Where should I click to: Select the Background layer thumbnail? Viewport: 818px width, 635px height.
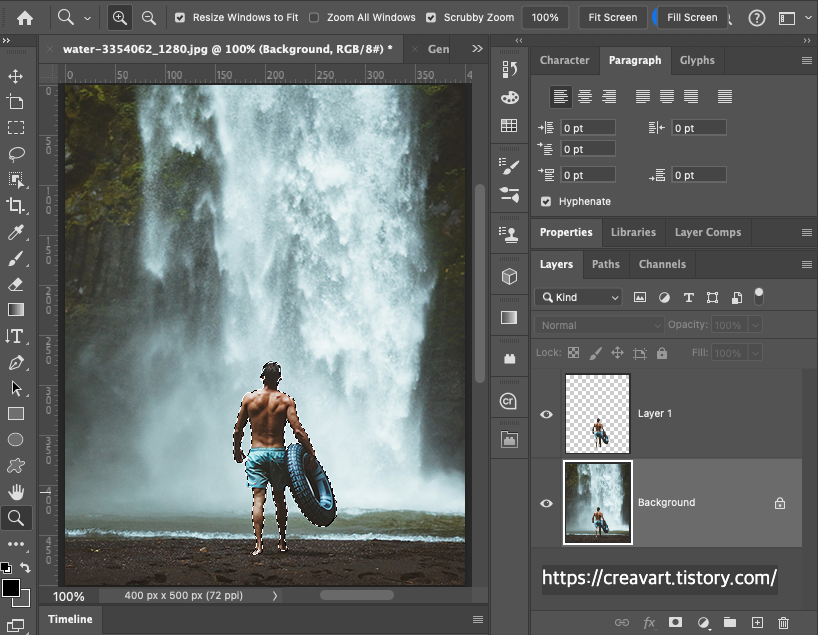click(x=598, y=502)
